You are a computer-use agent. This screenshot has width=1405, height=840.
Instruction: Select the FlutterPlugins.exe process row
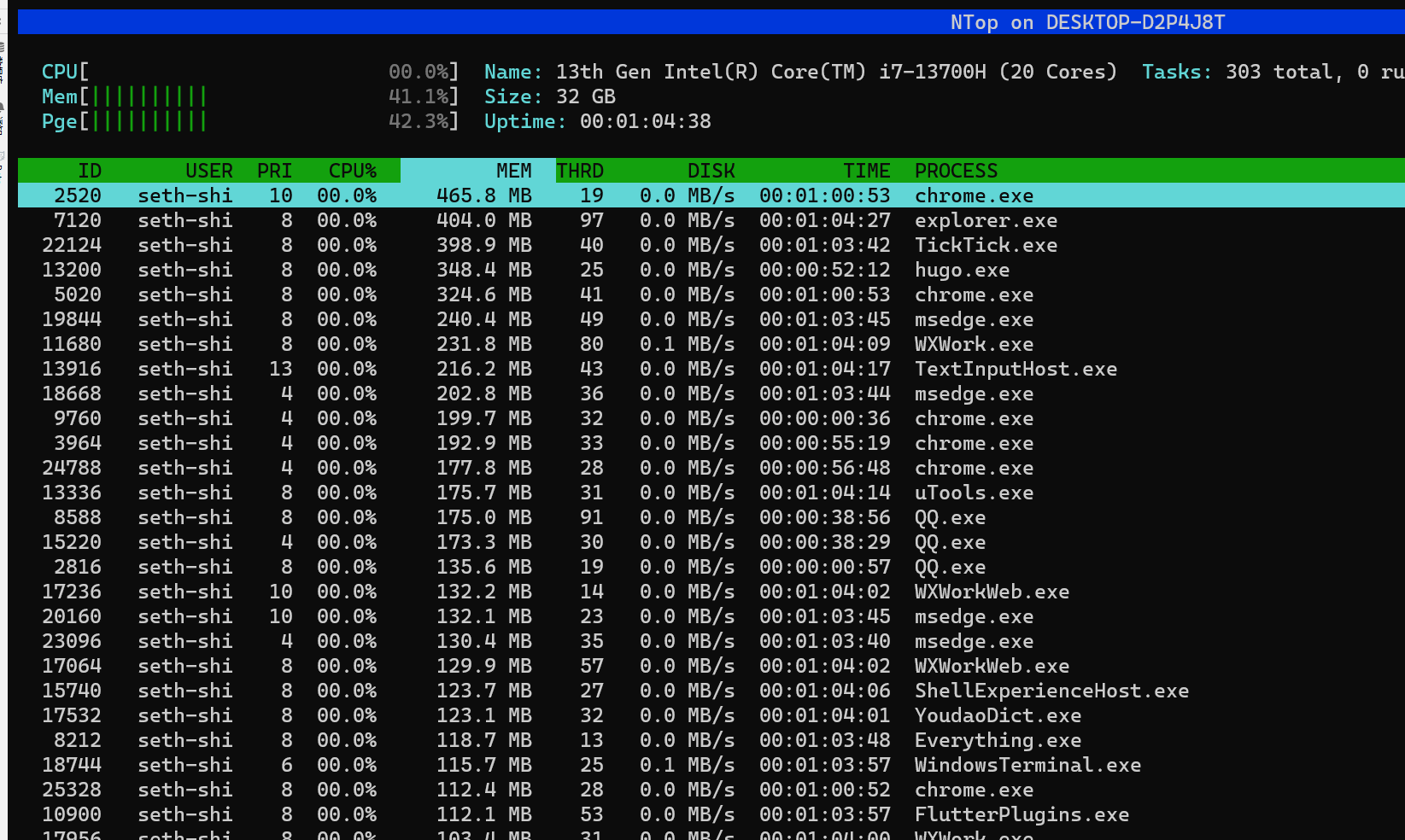pos(711,814)
